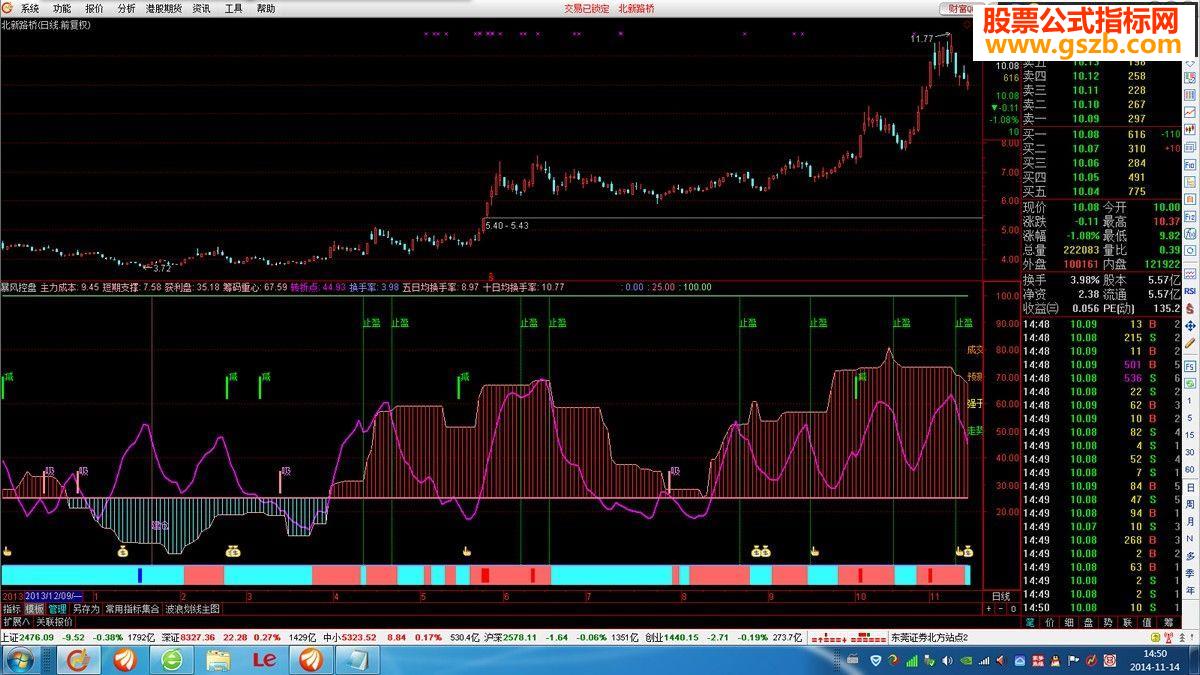Open the 工具 menu
This screenshot has width=1200, height=675.
[x=233, y=8]
